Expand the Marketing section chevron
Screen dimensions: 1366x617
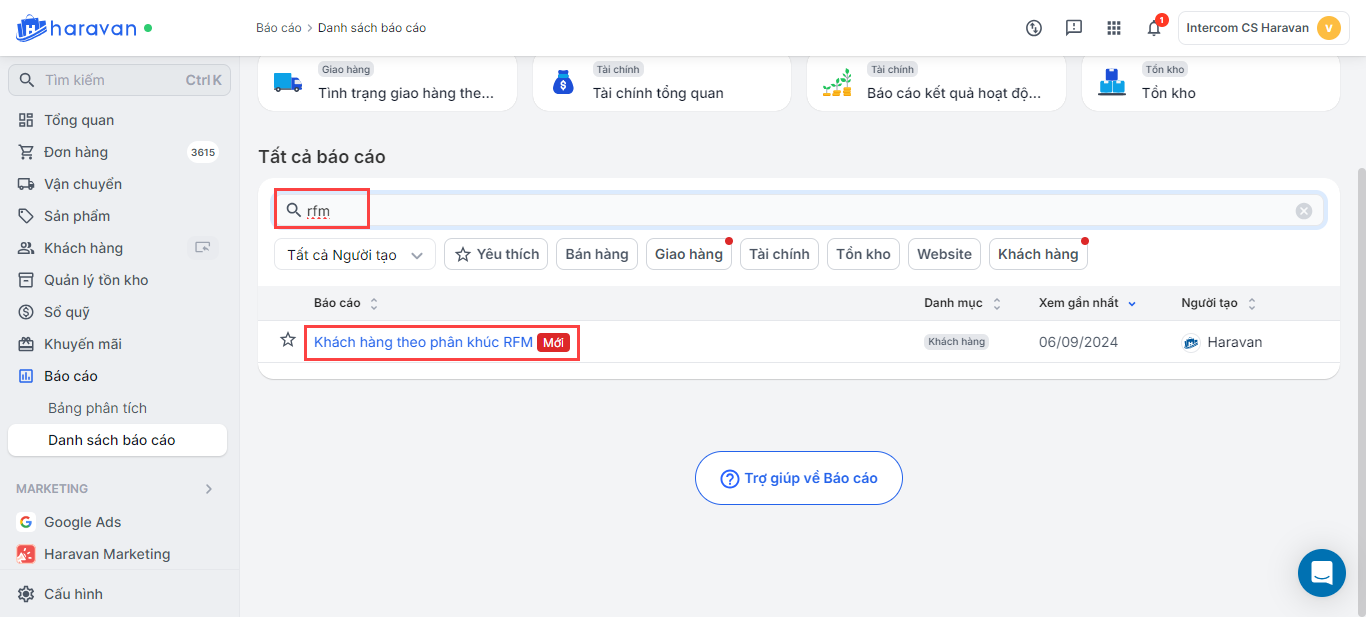209,489
